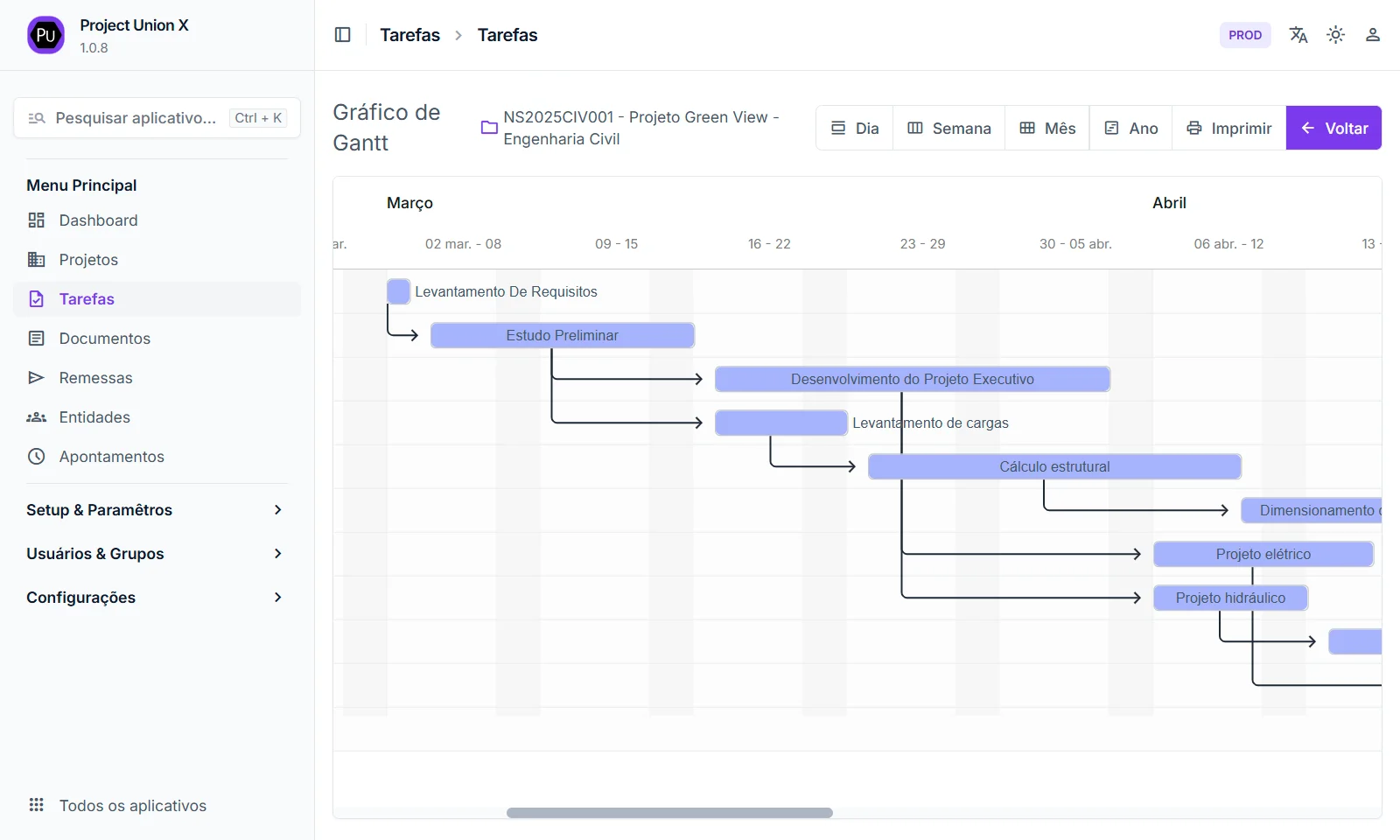
Task: Switch the light/dark theme
Action: [1335, 35]
